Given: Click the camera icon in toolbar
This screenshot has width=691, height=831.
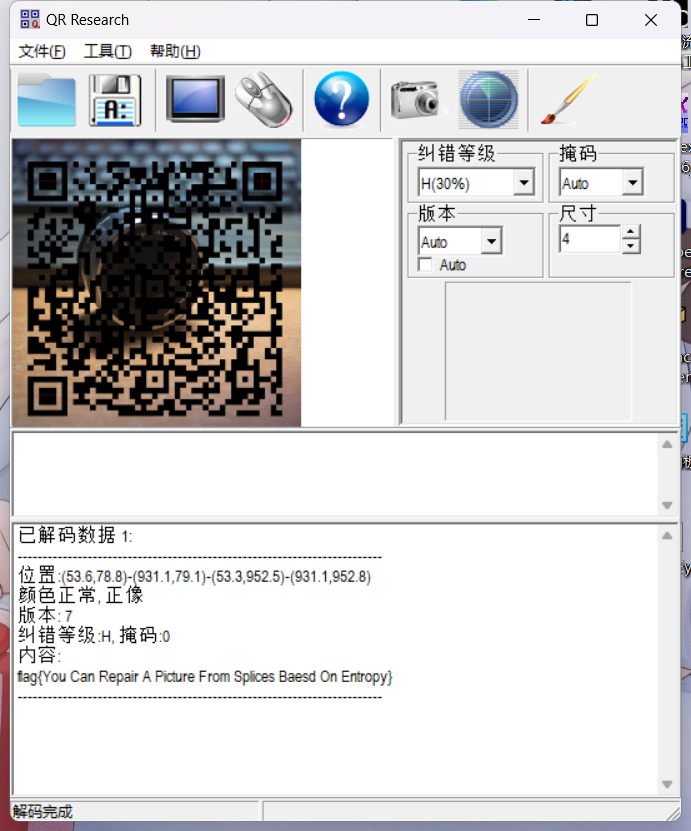Looking at the screenshot, I should pos(415,100).
